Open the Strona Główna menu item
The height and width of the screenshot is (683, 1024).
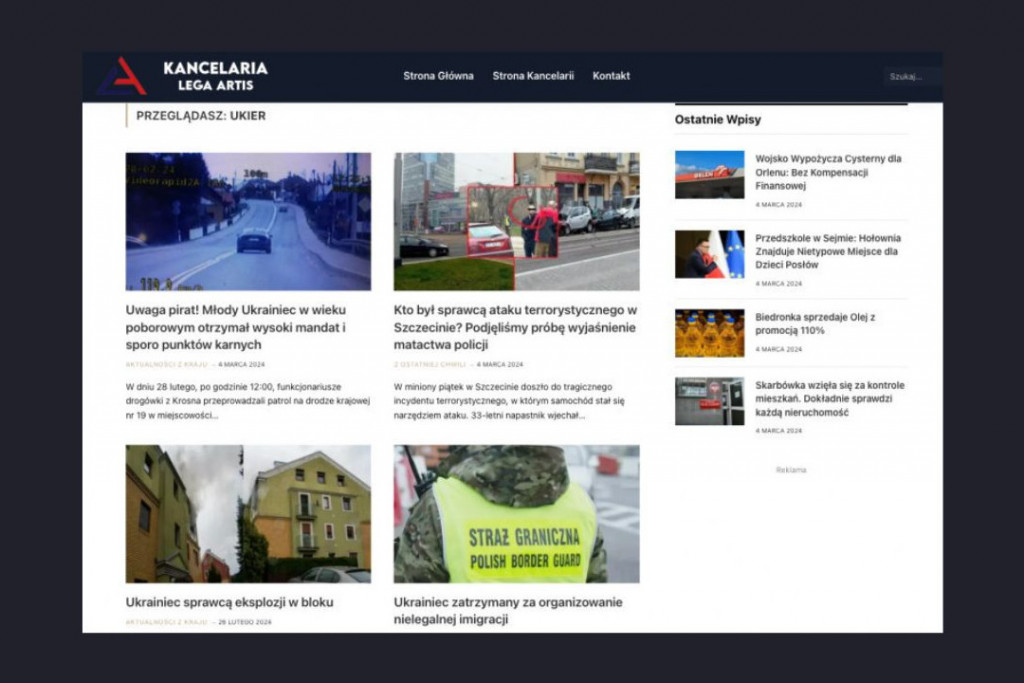tap(438, 76)
